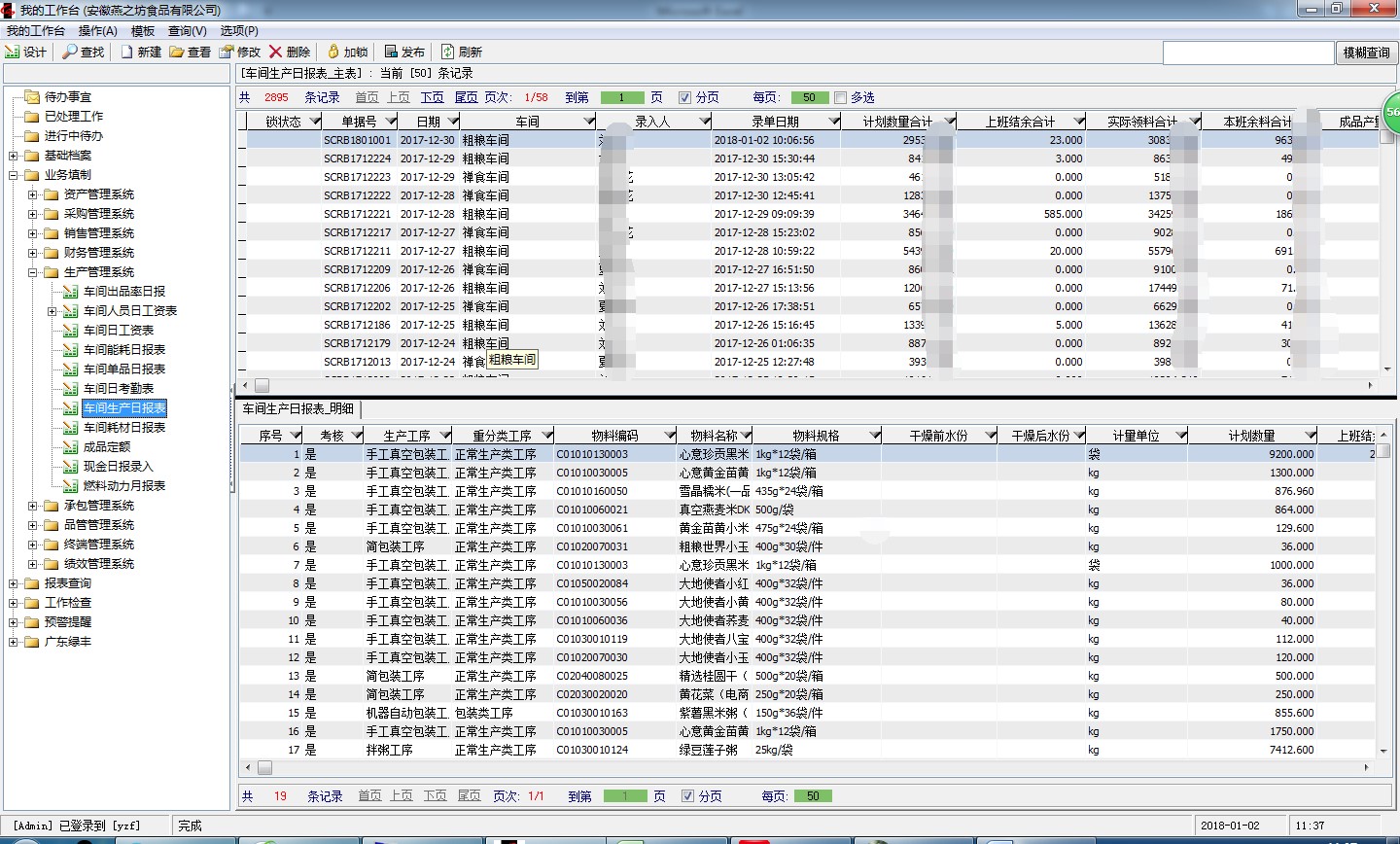The width and height of the screenshot is (1400, 844).
Task: Click the 查看 (View) toolbar icon
Action: tap(177, 52)
